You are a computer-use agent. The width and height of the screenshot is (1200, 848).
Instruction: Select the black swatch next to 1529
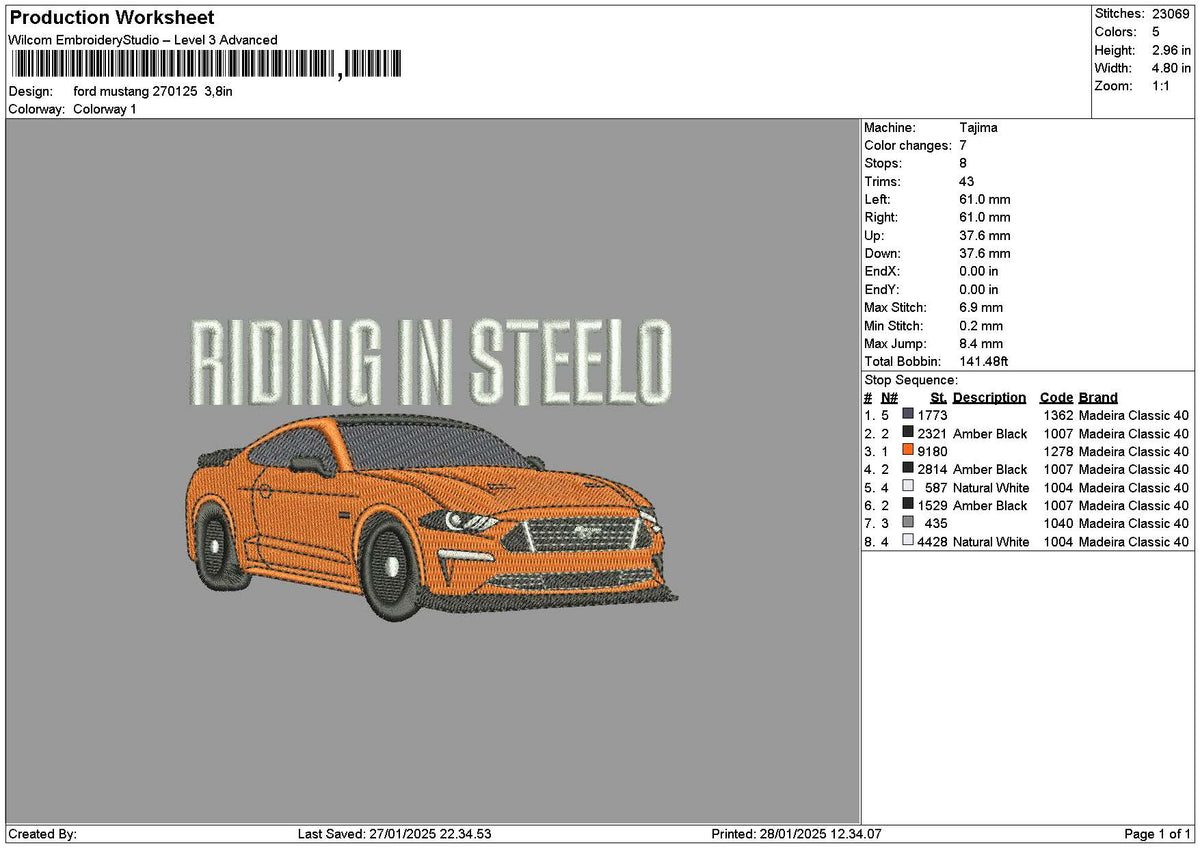[x=908, y=504]
